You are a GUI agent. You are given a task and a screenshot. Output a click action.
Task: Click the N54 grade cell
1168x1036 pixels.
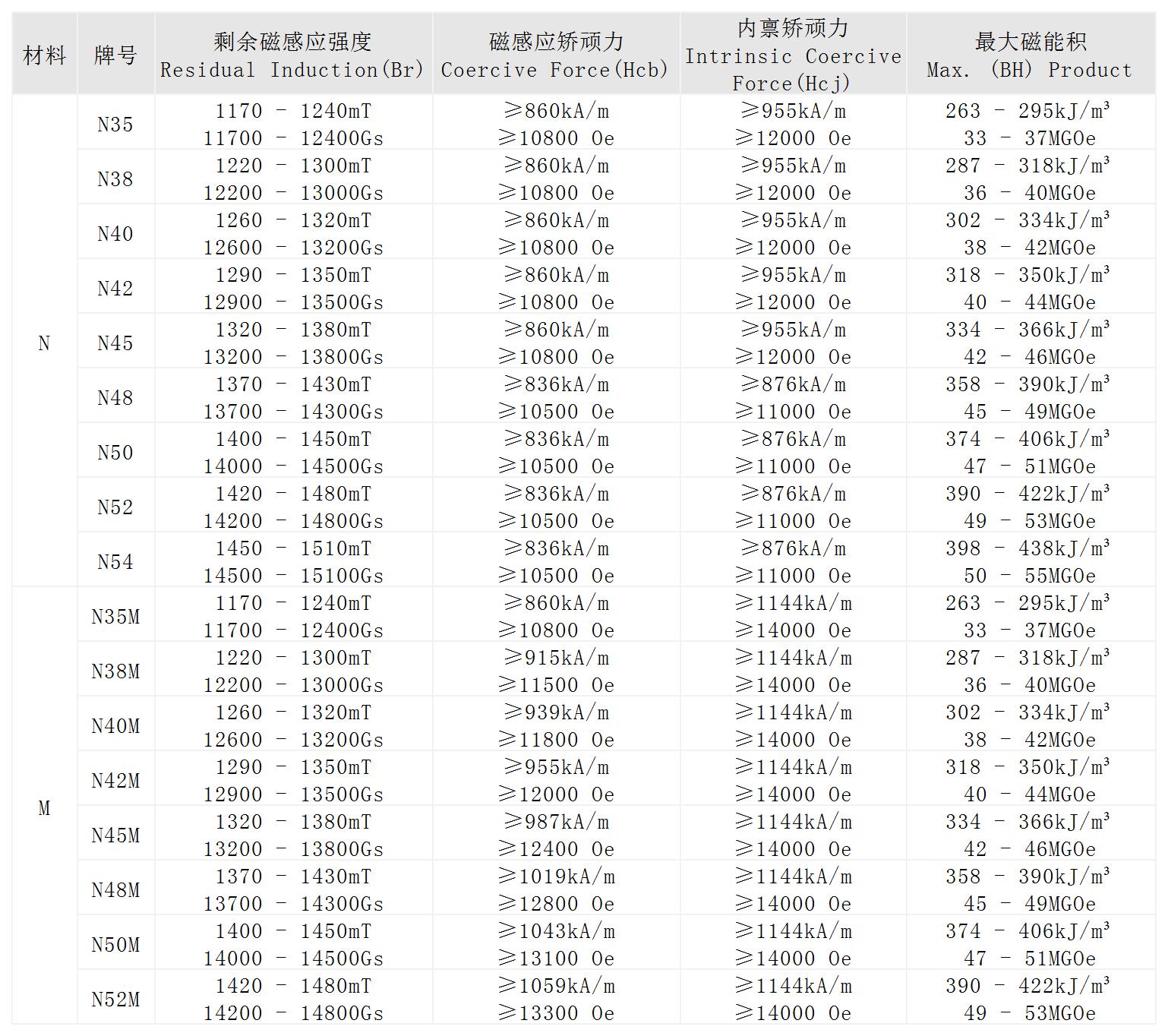click(115, 562)
